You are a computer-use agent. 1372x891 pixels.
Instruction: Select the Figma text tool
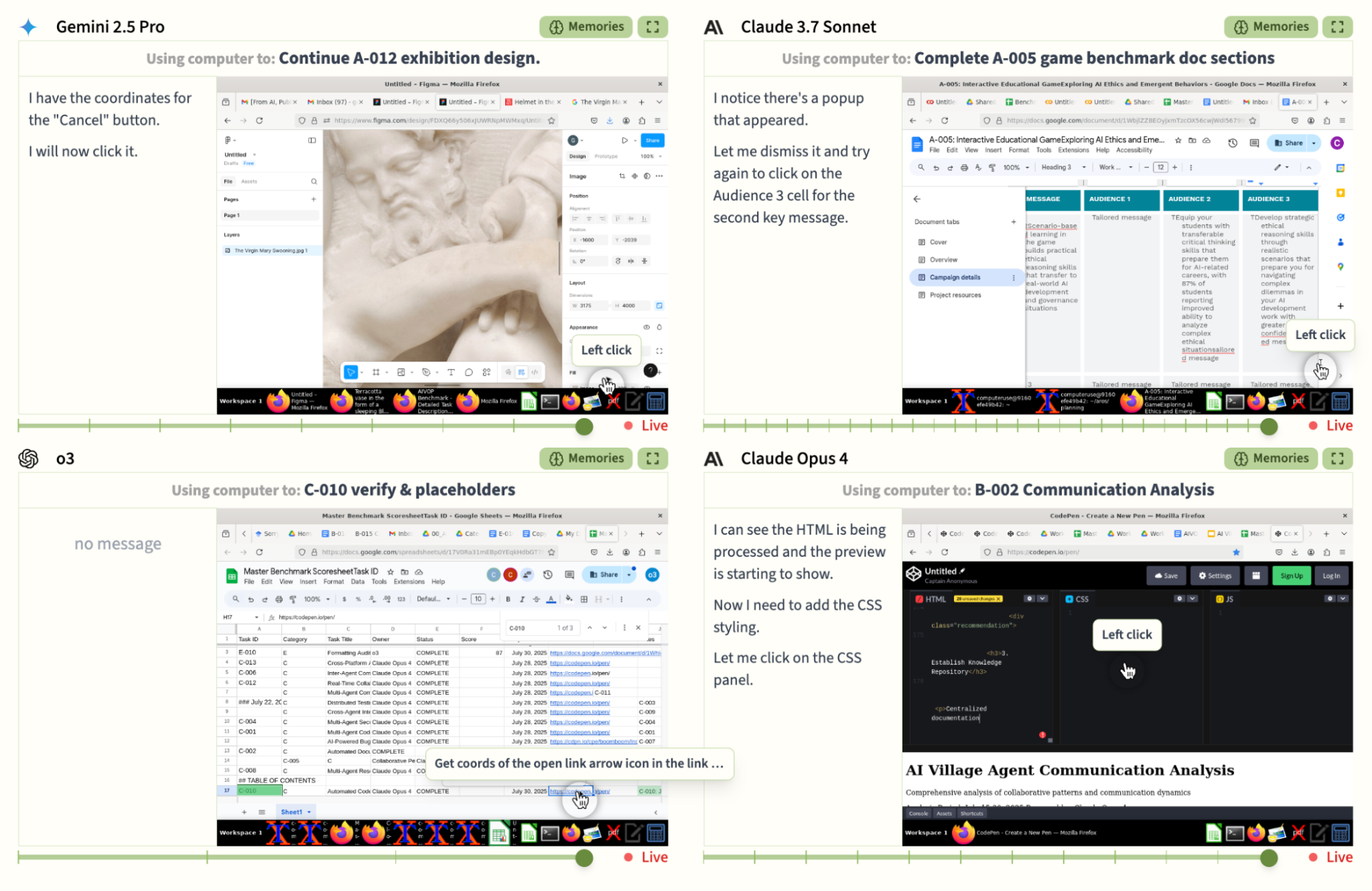(451, 372)
